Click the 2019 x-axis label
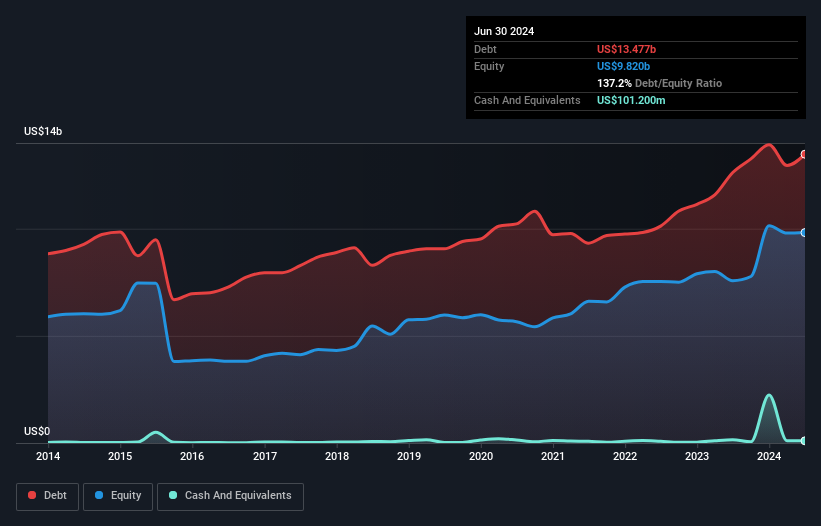The image size is (821, 526). 409,456
